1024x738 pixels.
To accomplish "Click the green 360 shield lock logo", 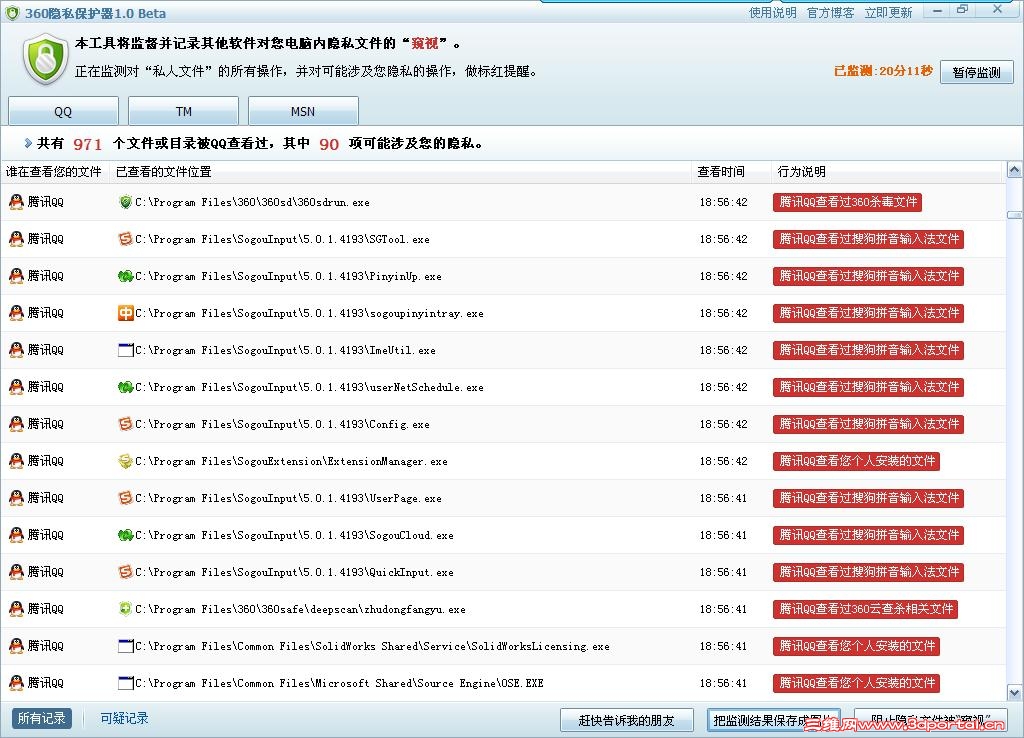I will point(45,59).
